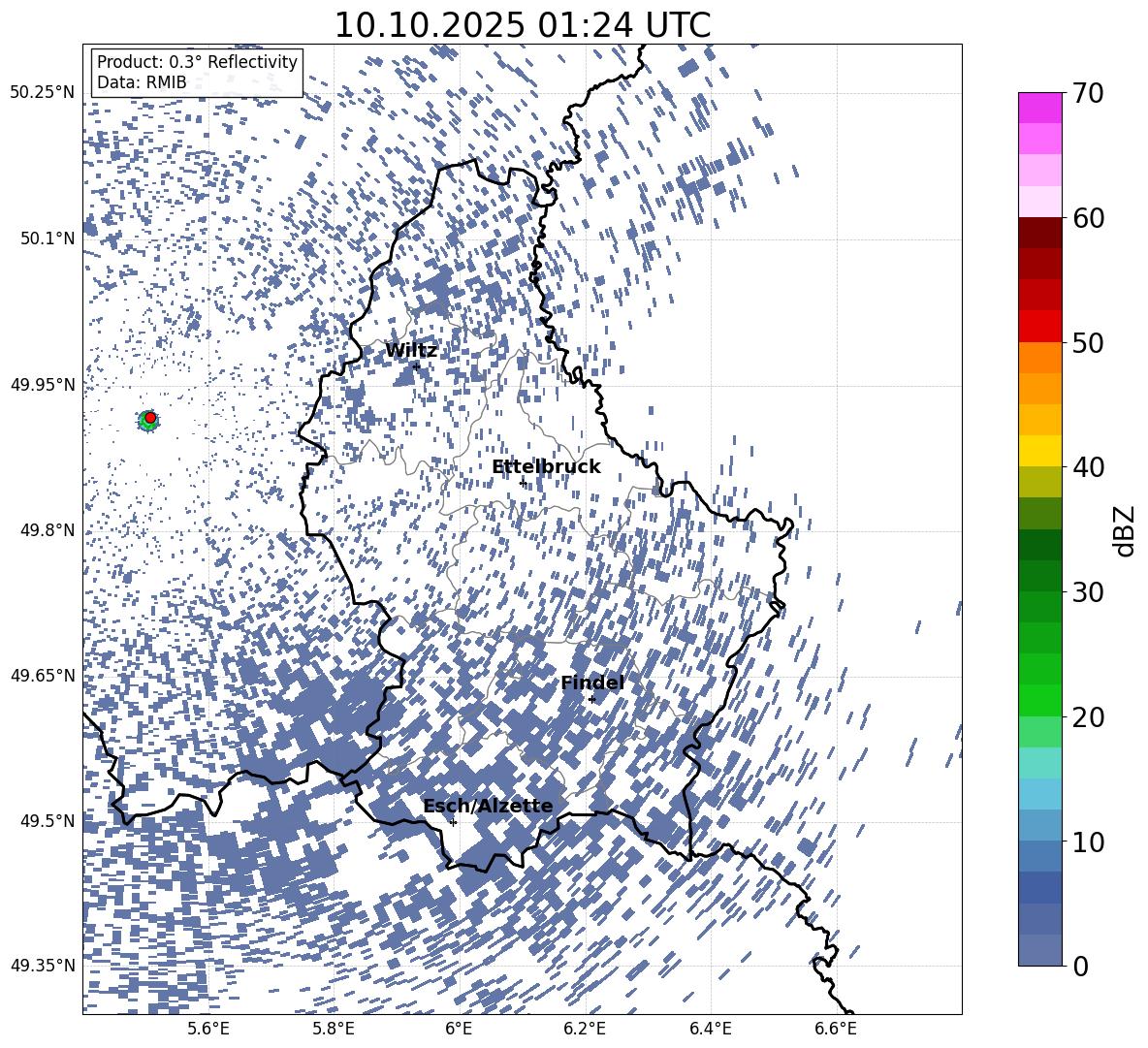Click the Product: 0.3° Reflectivity text
The image size is (1148, 1048).
pos(197,62)
